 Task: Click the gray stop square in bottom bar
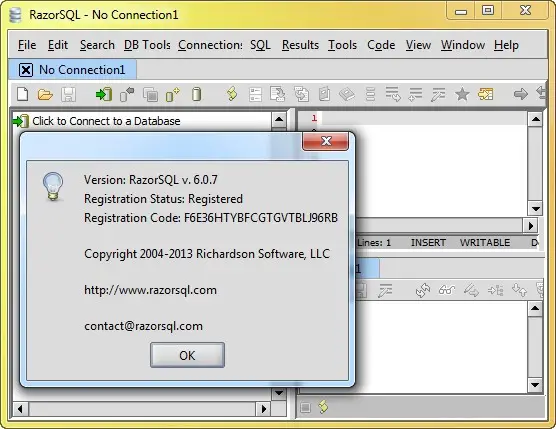tap(305, 408)
